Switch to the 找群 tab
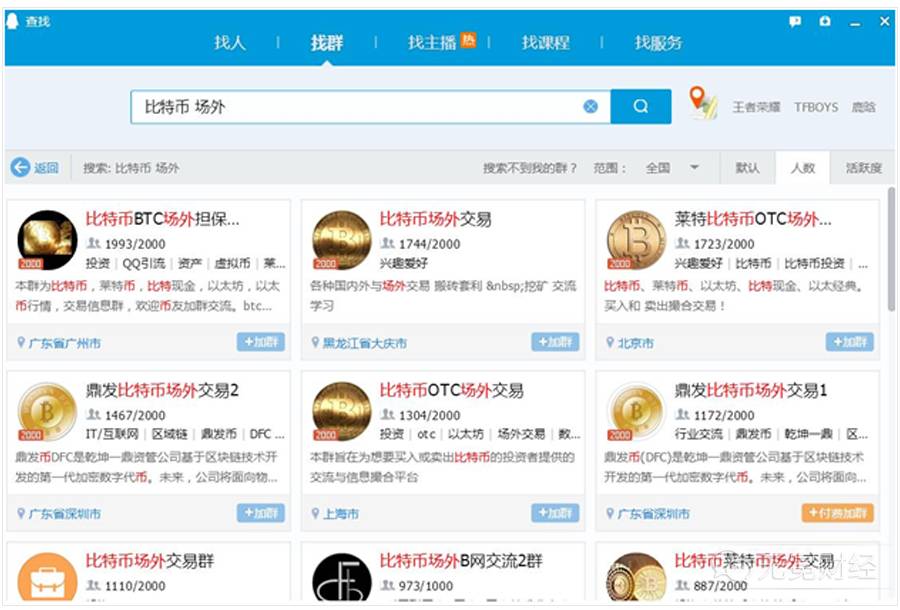 tap(327, 42)
